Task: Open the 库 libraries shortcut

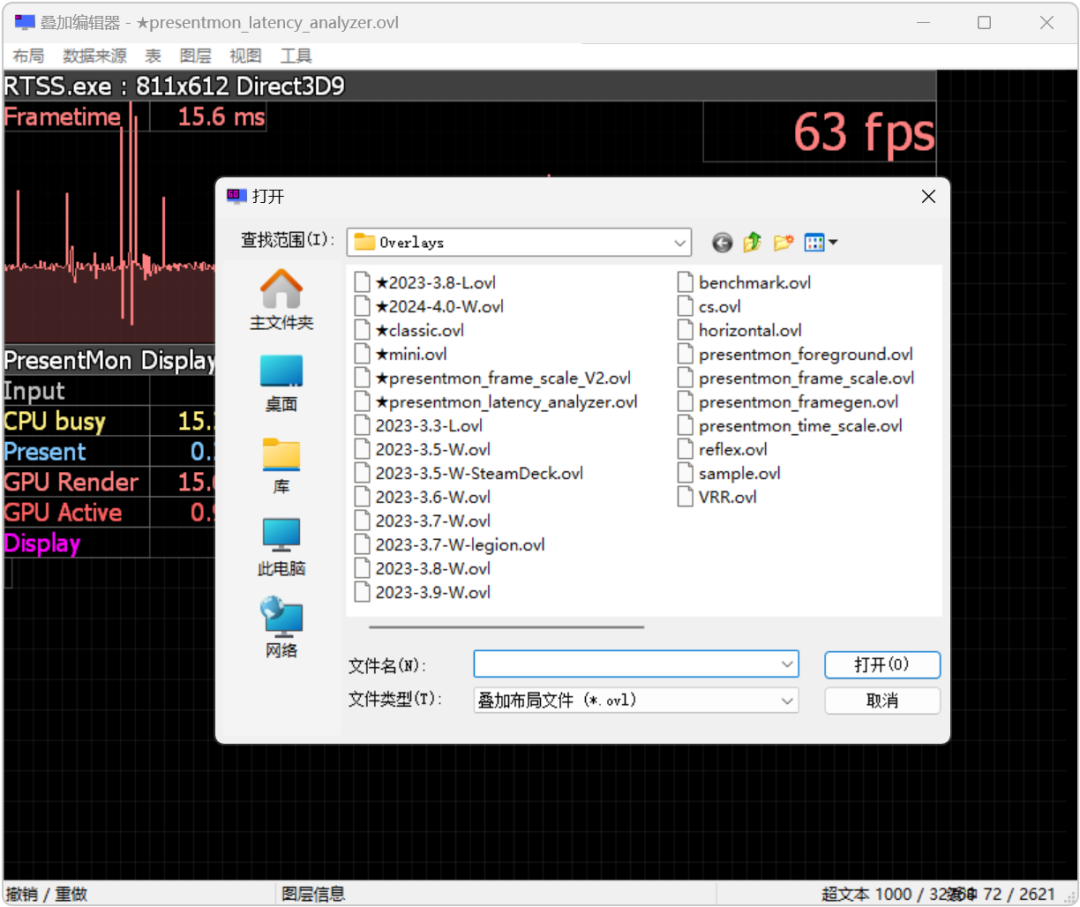Action: click(281, 466)
